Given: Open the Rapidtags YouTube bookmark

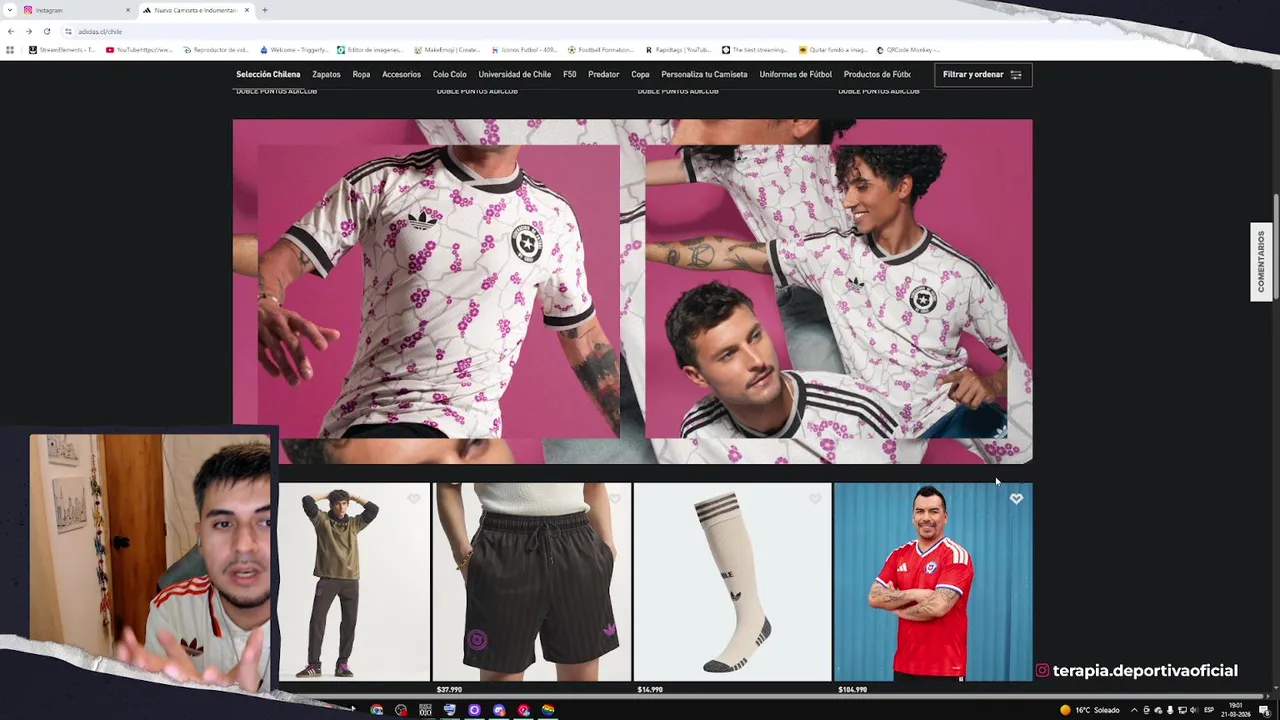Looking at the screenshot, I should pyautogui.click(x=678, y=50).
